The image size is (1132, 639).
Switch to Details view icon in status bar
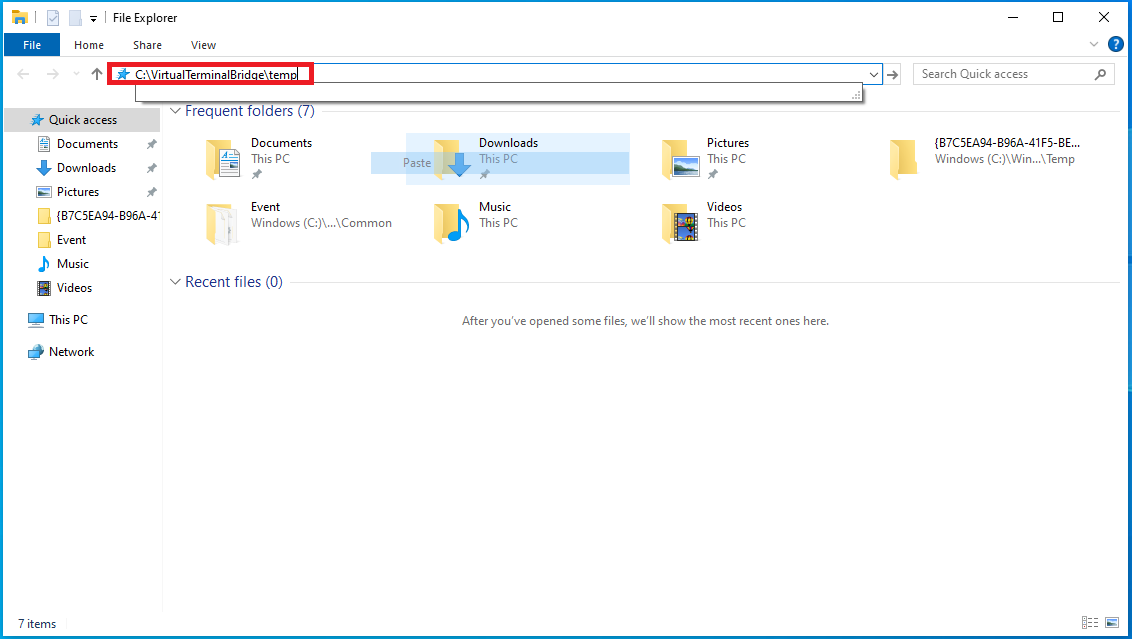point(1089,622)
